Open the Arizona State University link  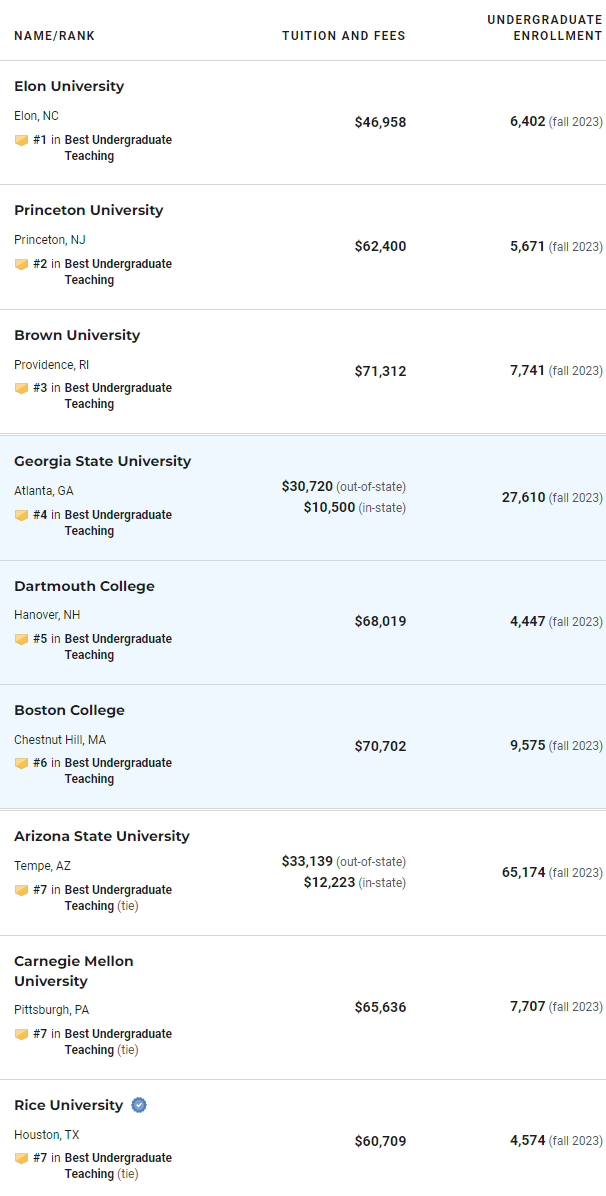pyautogui.click(x=102, y=836)
